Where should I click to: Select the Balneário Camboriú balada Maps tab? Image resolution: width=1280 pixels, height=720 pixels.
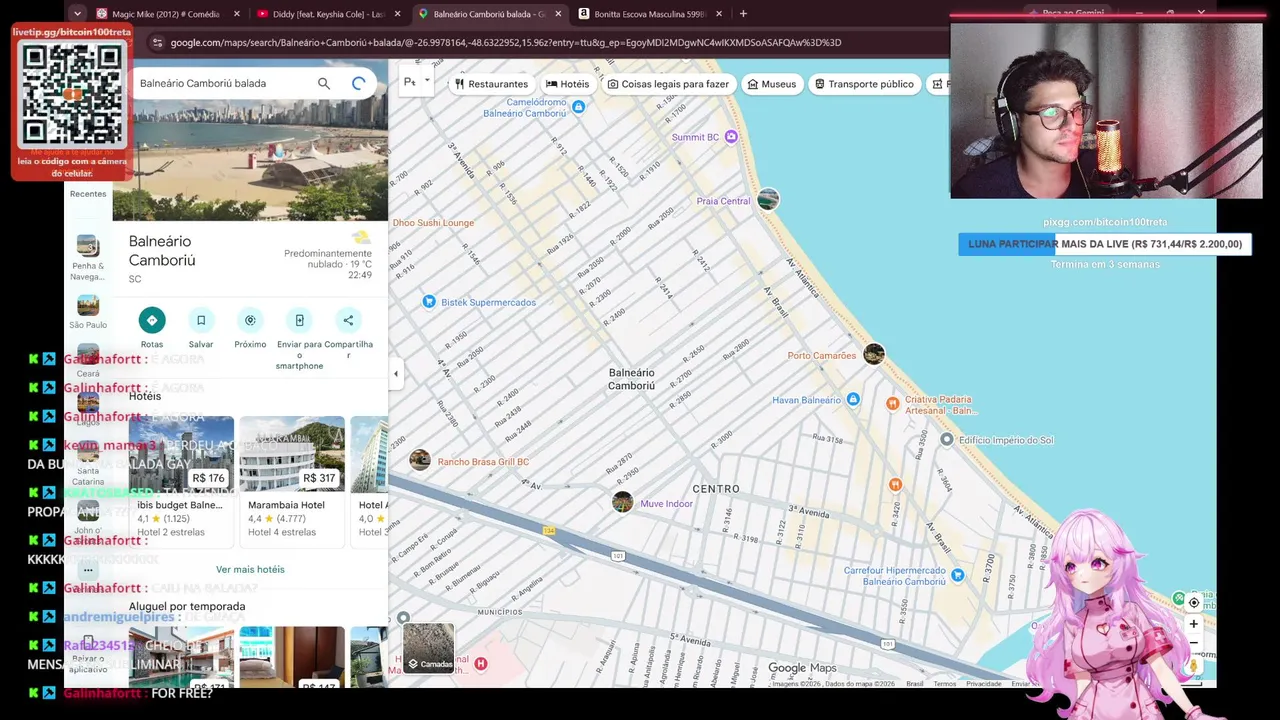point(490,14)
